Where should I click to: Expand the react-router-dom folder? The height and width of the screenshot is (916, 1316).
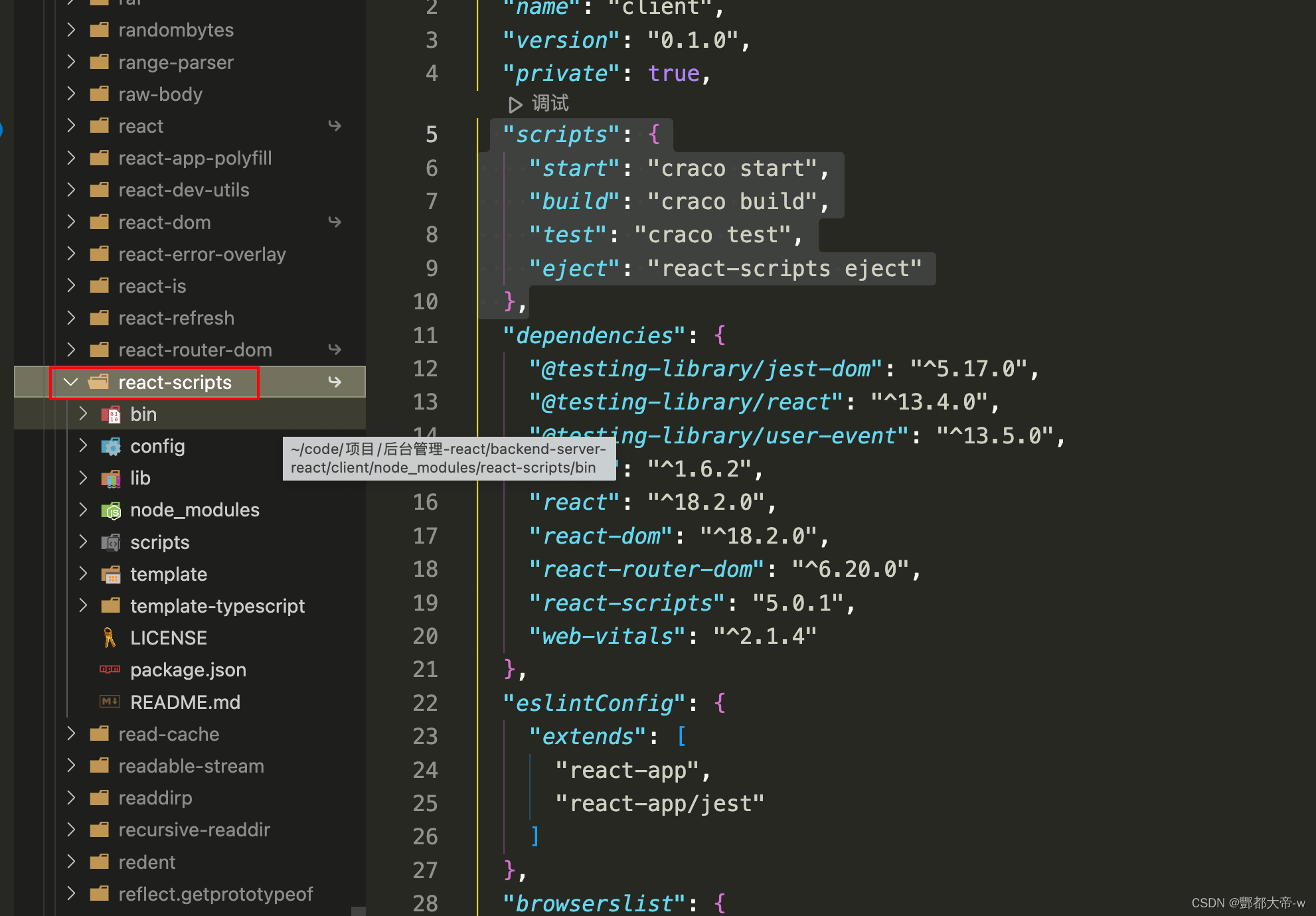point(71,350)
